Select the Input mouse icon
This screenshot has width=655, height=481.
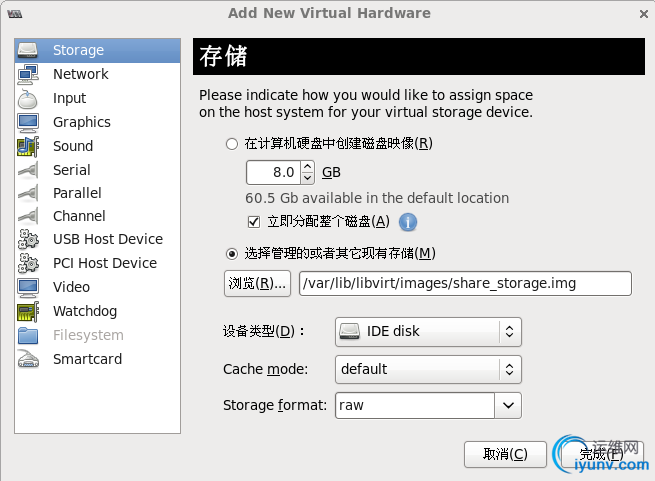(x=28, y=98)
